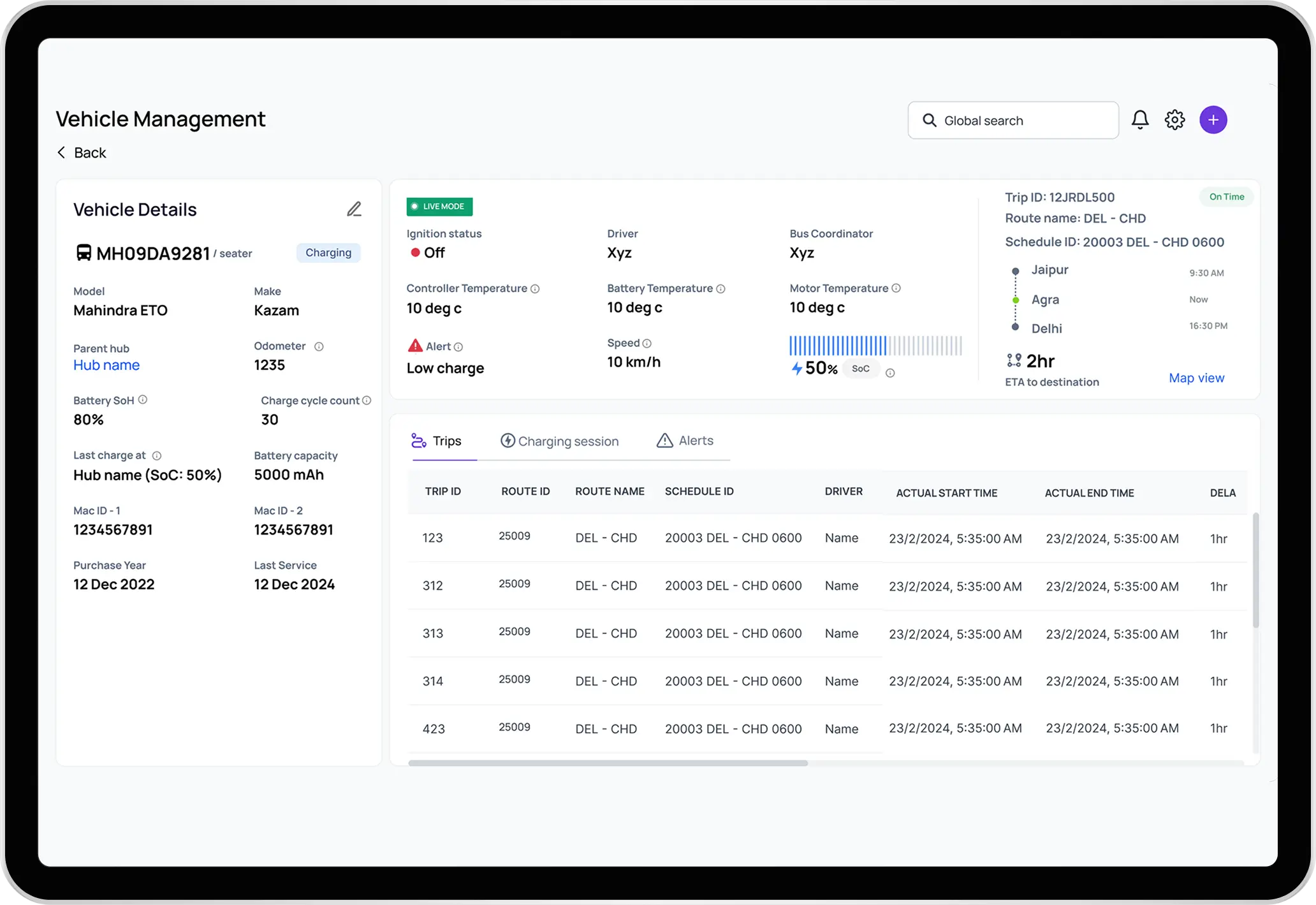Click the info icon next to SoC badge
Image resolution: width=1316 pixels, height=905 pixels.
tap(890, 373)
